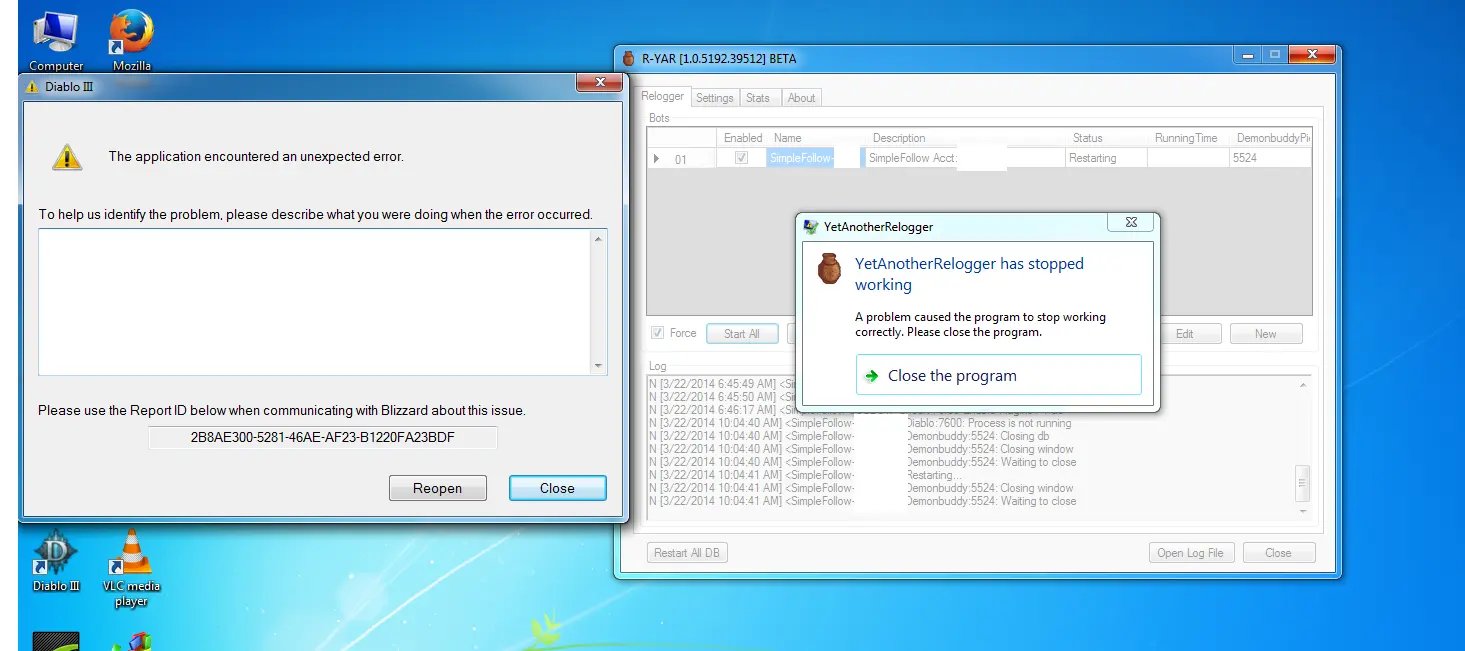Click the R-YAR log scrollbar thumb
Image resolution: width=1465 pixels, height=651 pixels.
[x=1302, y=483]
